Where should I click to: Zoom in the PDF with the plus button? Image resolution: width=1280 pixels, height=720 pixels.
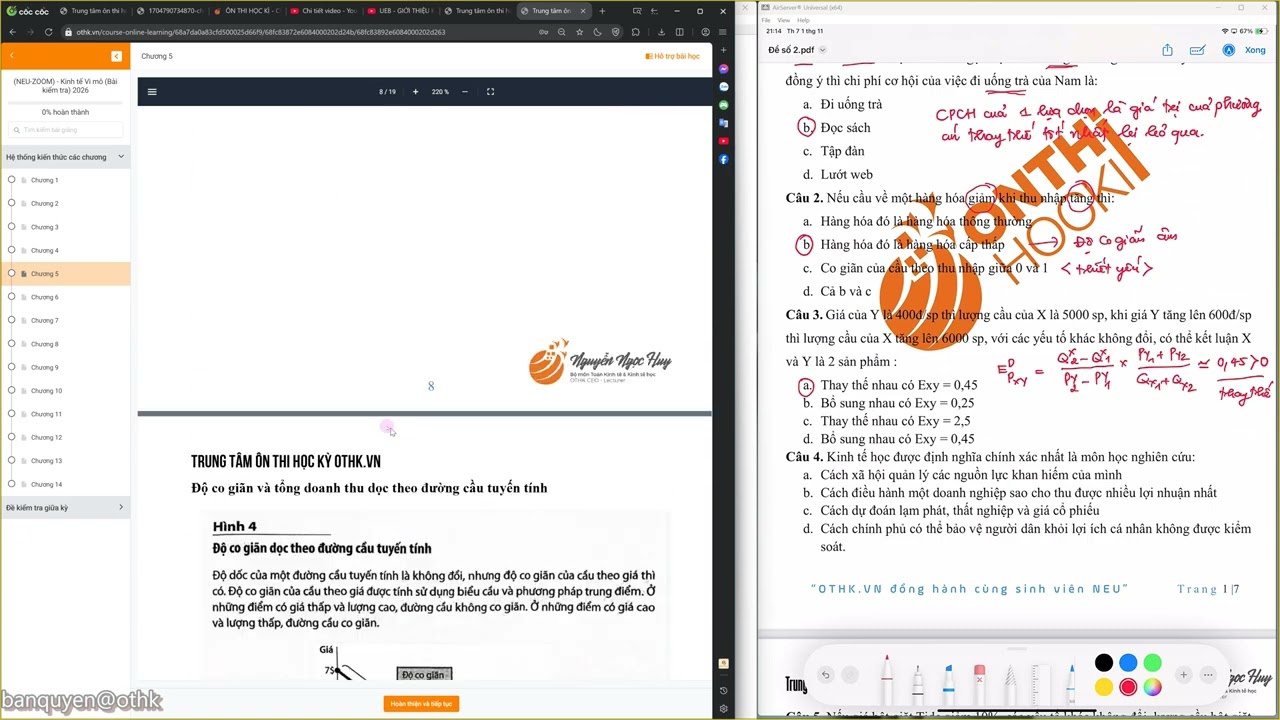click(x=415, y=92)
